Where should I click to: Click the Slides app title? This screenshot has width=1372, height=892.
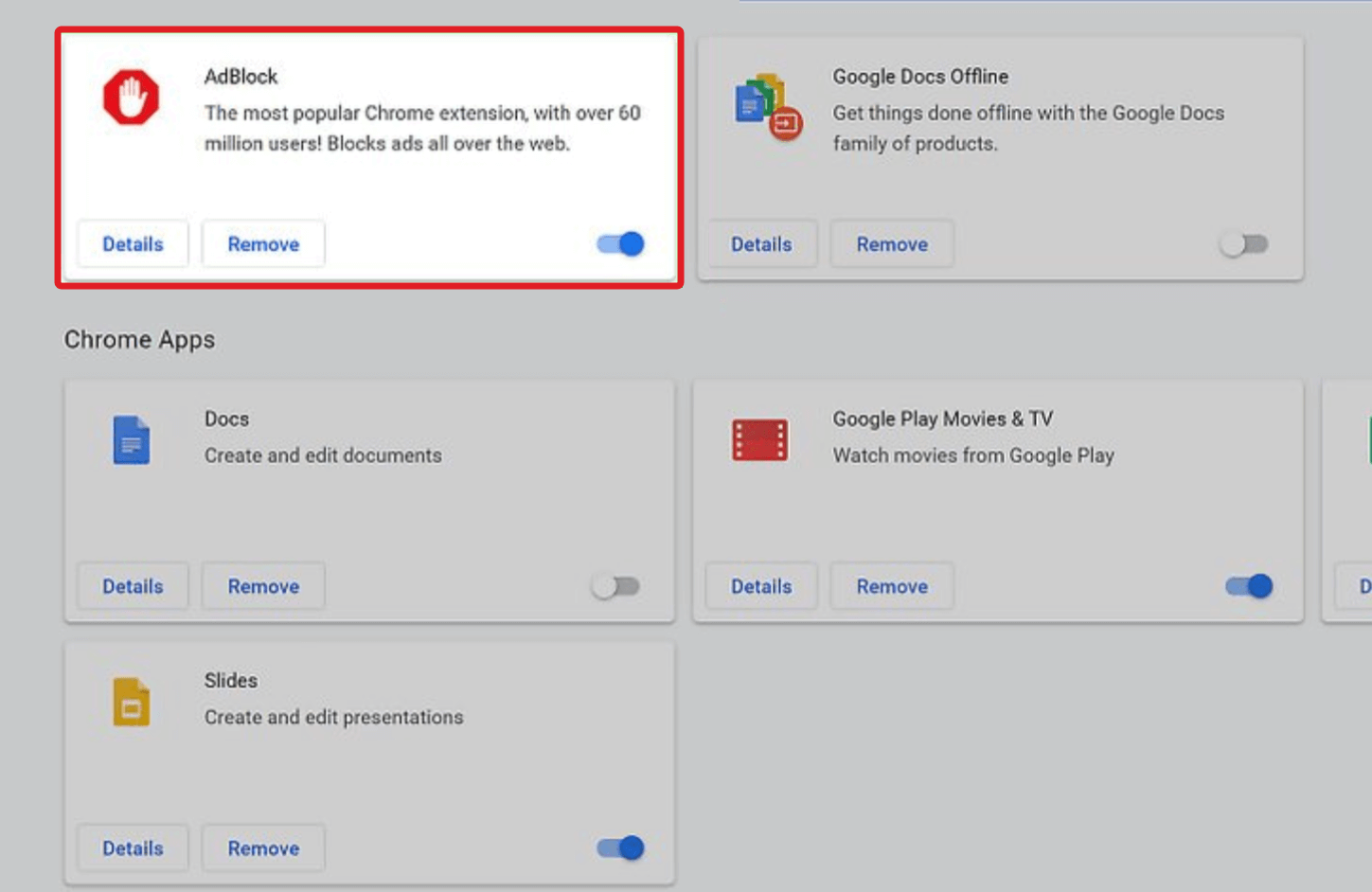point(231,680)
